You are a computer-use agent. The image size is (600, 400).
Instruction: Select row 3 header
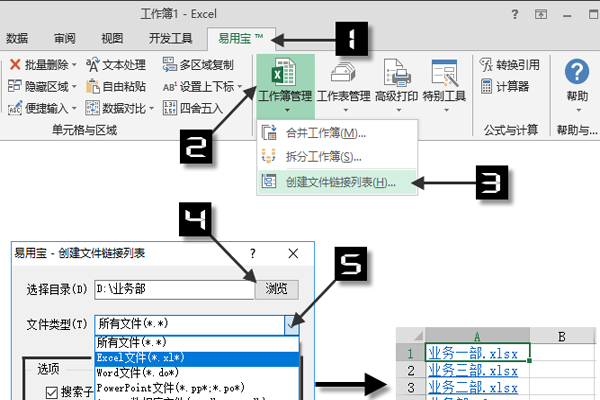pos(410,388)
